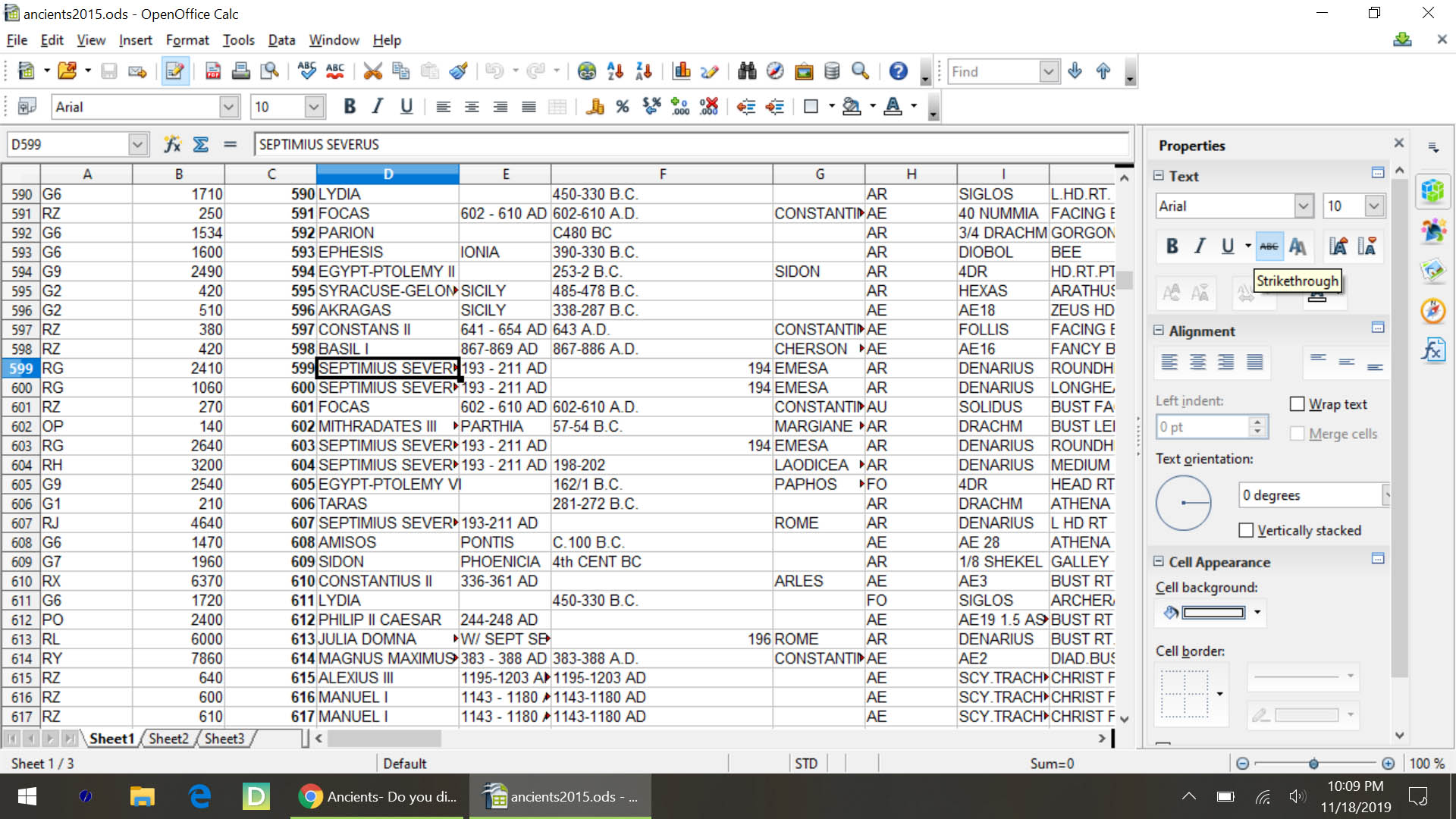Open sidebar Properties cube icon

click(1432, 190)
